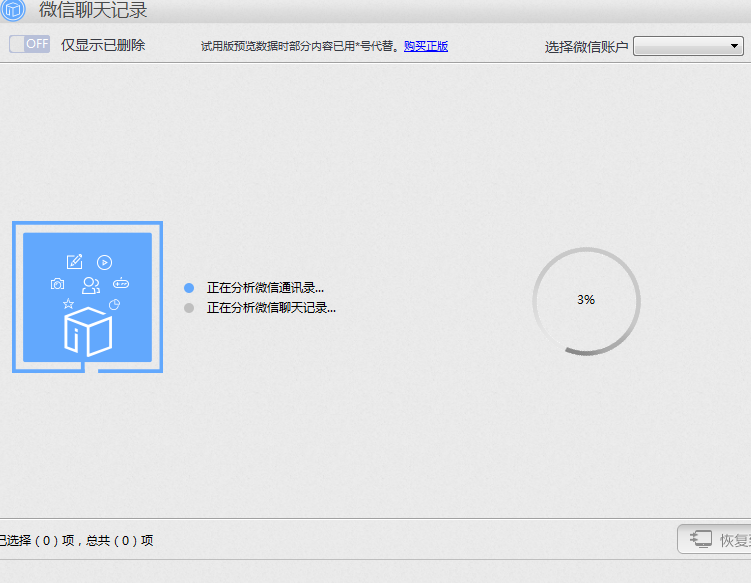Click the camera icon in the illustration
Image resolution: width=751 pixels, height=583 pixels.
point(57,284)
